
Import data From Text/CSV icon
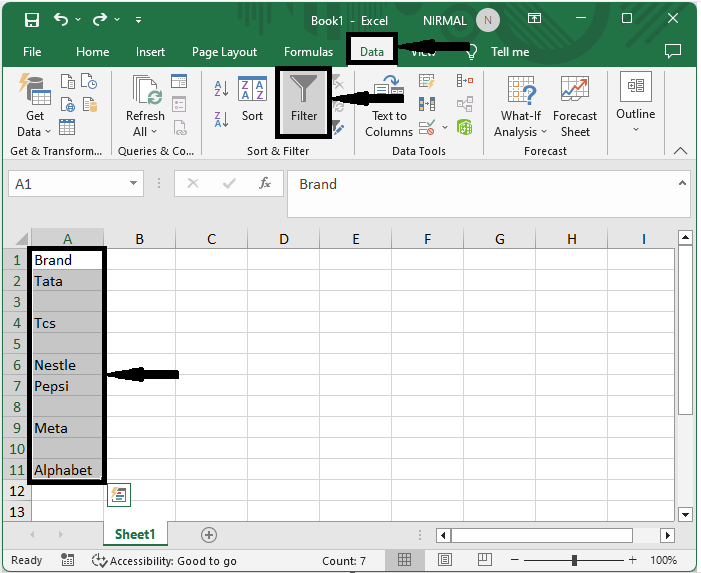click(68, 81)
